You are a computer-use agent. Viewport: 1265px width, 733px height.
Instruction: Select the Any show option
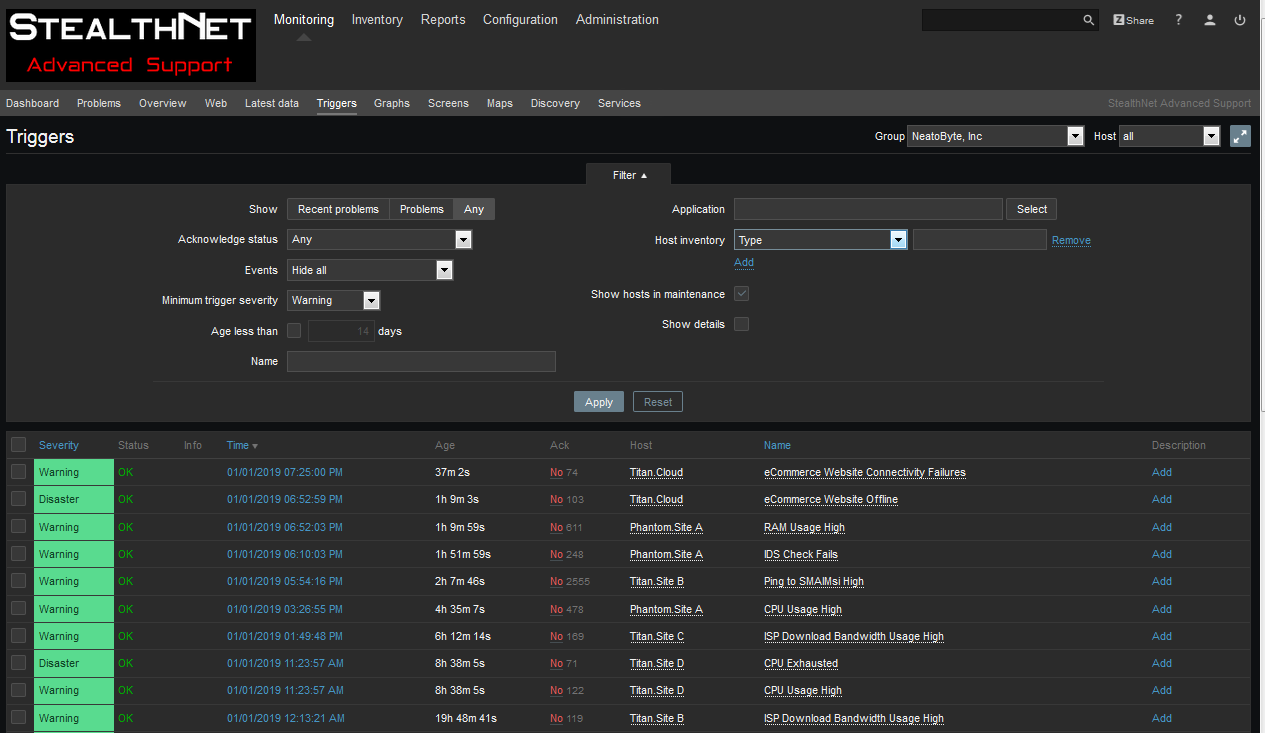click(x=474, y=209)
